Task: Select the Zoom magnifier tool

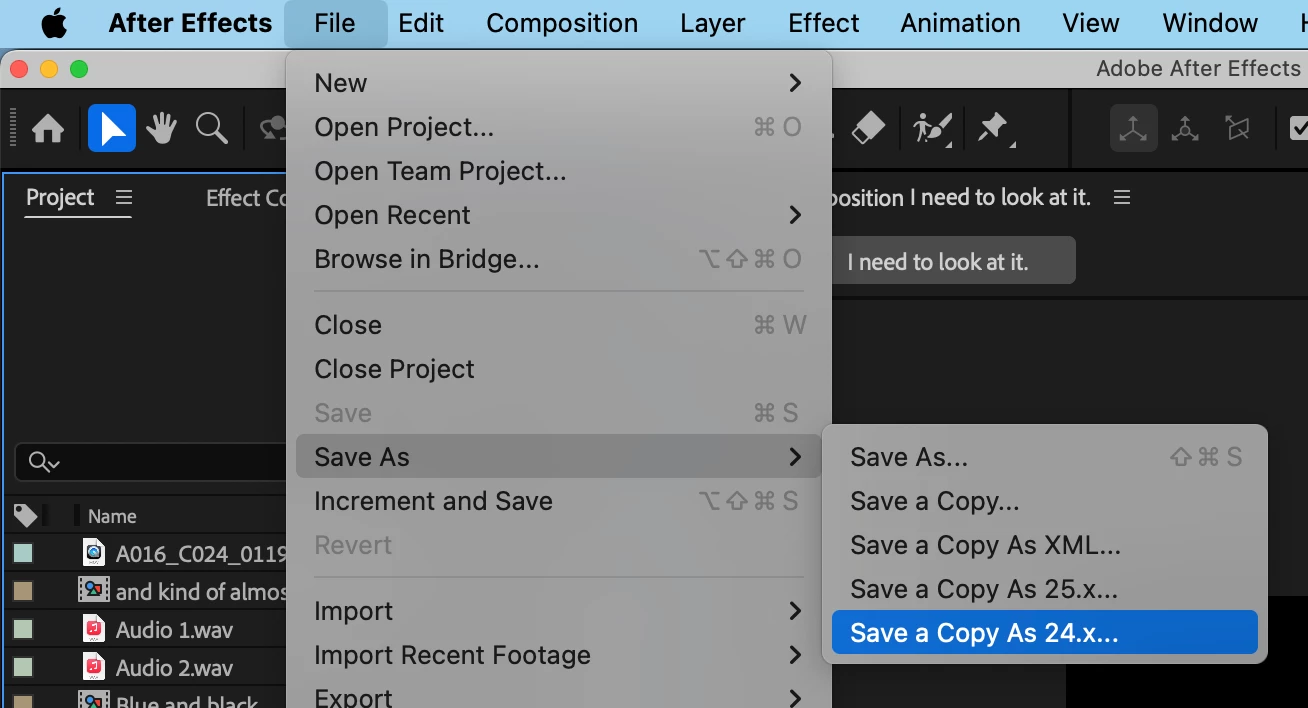Action: click(211, 129)
